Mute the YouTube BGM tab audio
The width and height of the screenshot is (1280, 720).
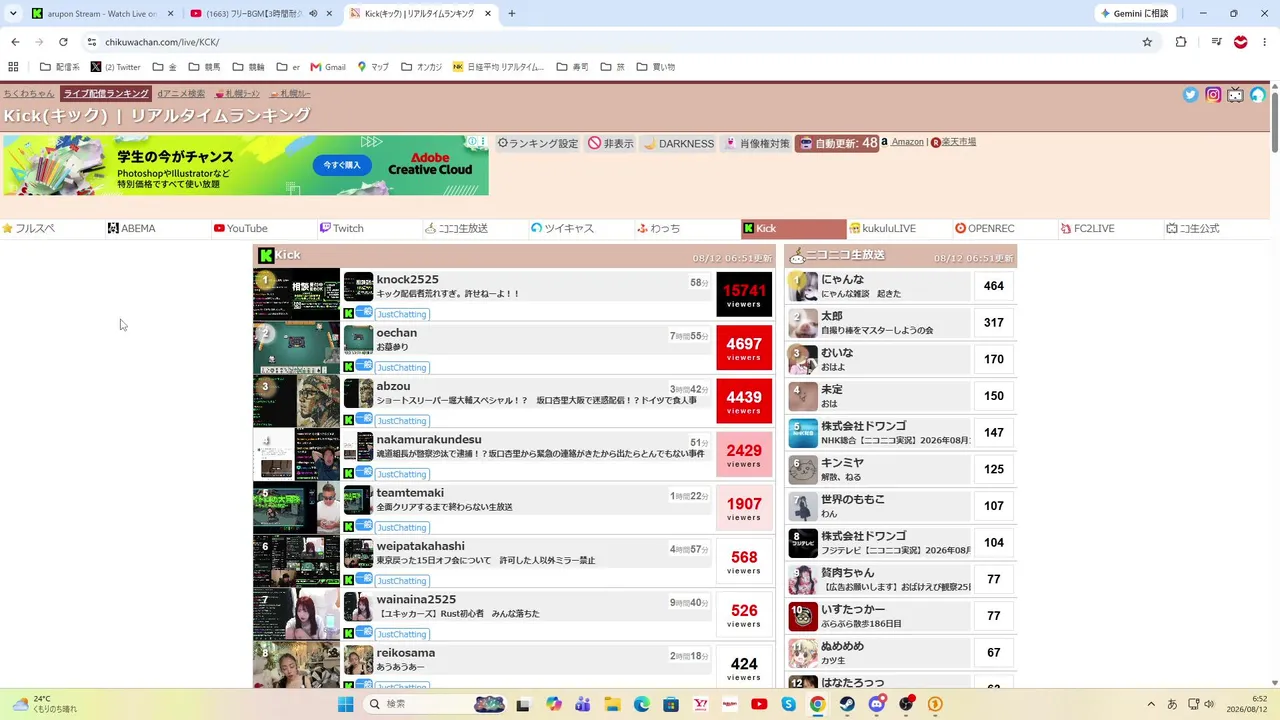coord(313,14)
